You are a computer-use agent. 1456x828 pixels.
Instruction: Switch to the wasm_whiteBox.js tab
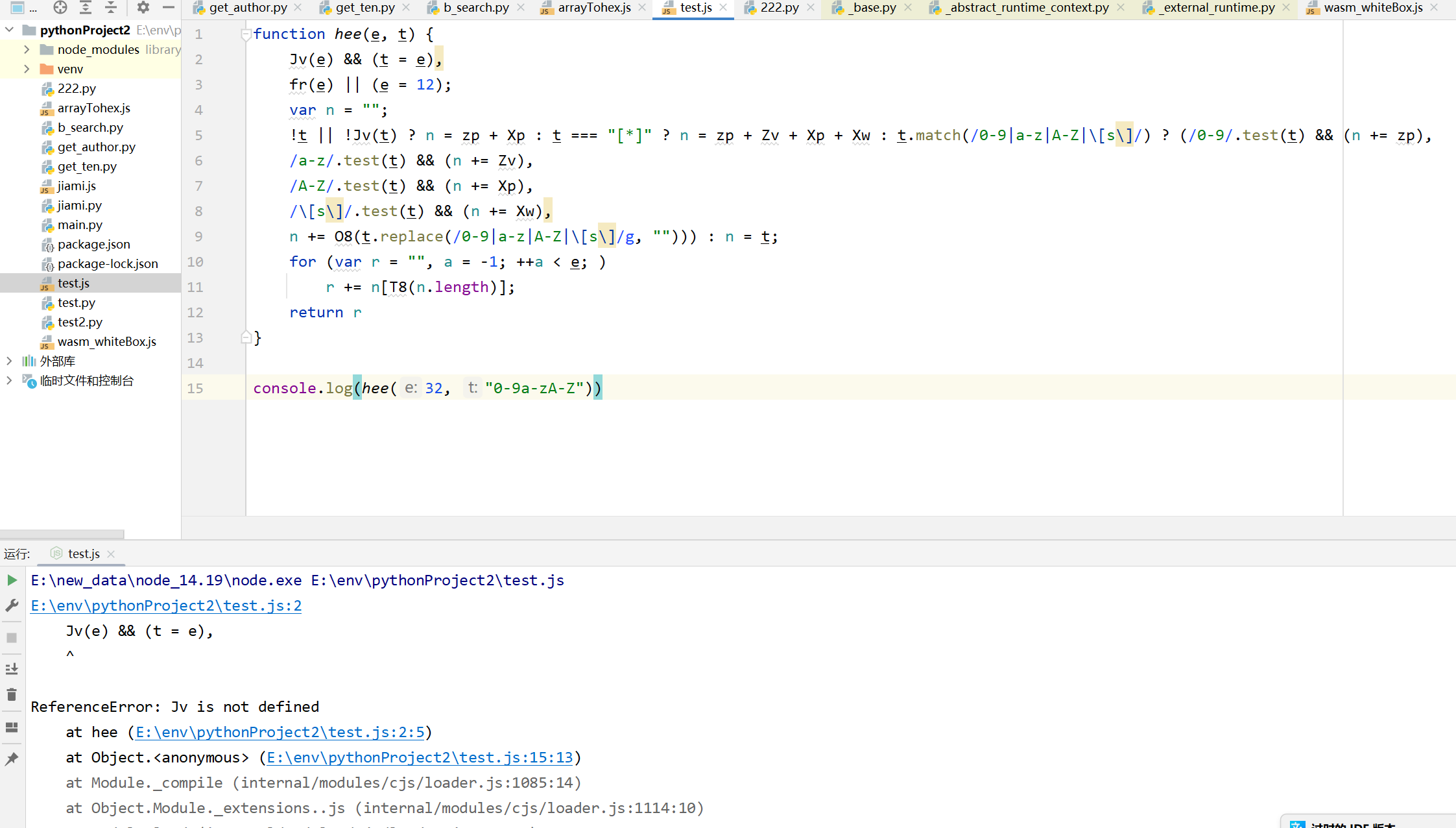pyautogui.click(x=1372, y=8)
